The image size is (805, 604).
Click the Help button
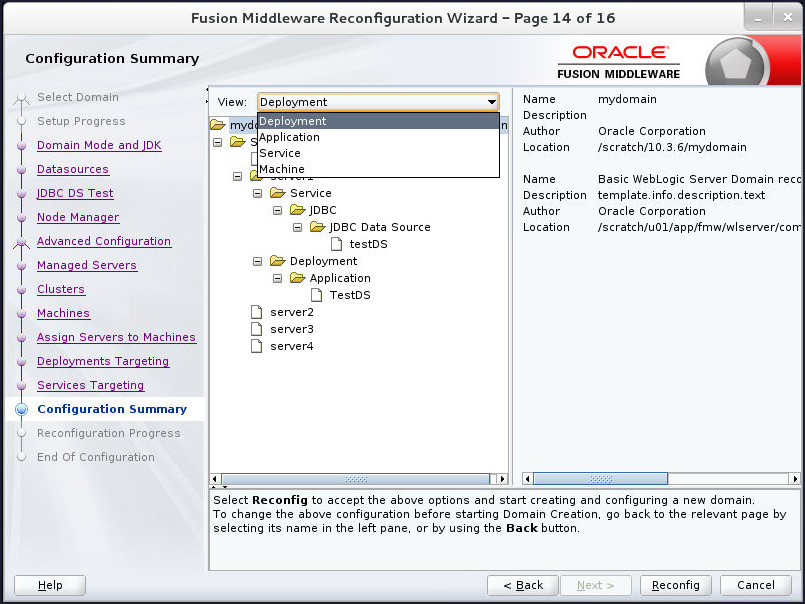50,586
